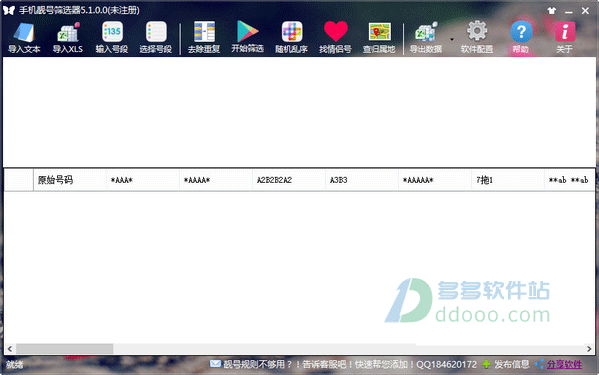The height and width of the screenshot is (375, 599).
Task: Expand the dropdown arrow beside 导出数据
Action: pos(452,39)
